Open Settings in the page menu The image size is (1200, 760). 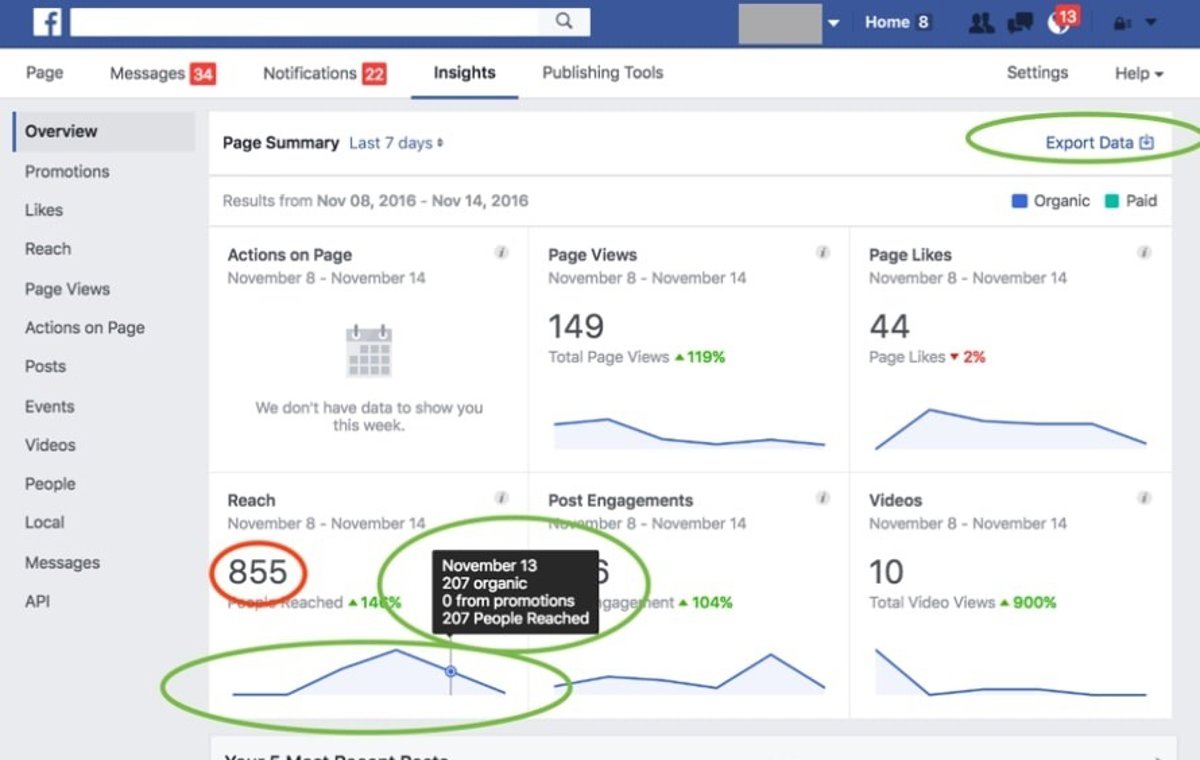pyautogui.click(x=1037, y=73)
